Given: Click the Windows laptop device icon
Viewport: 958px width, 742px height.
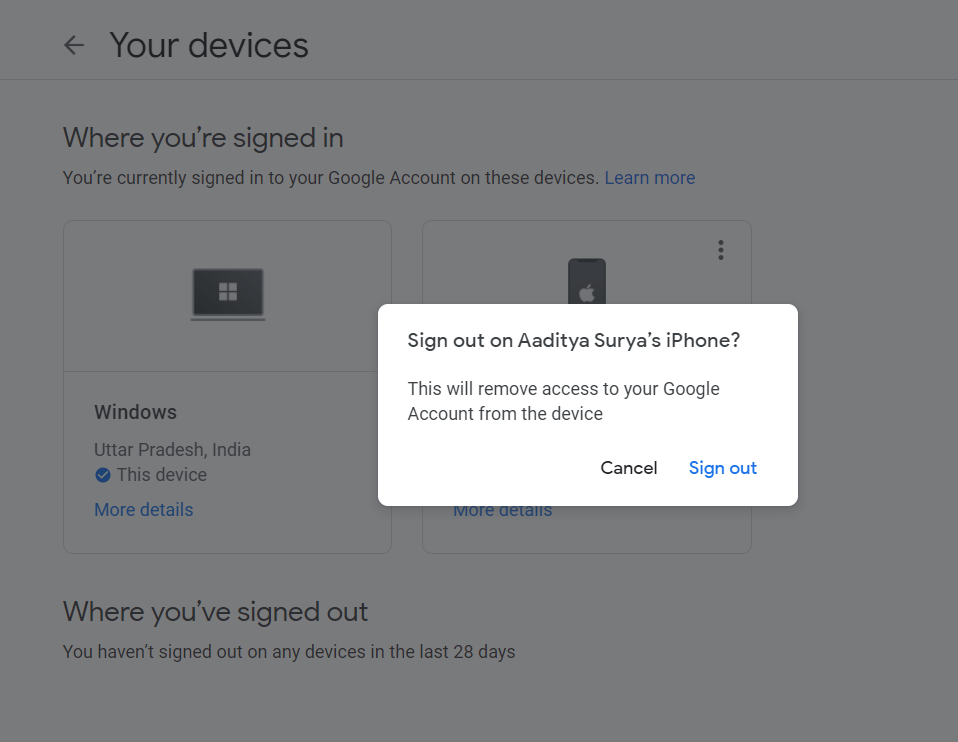Looking at the screenshot, I should (228, 294).
